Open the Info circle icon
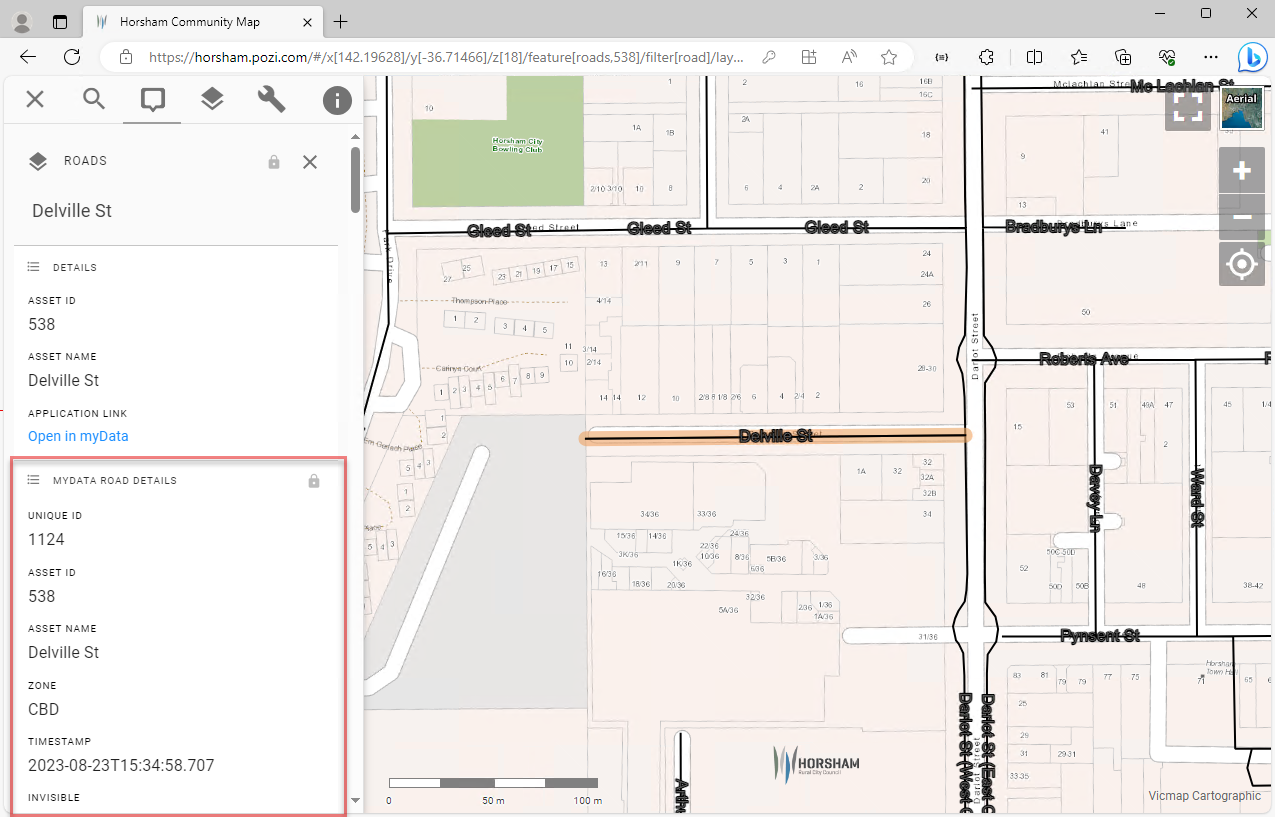Screen dimensions: 1275x817 pyautogui.click(x=337, y=99)
